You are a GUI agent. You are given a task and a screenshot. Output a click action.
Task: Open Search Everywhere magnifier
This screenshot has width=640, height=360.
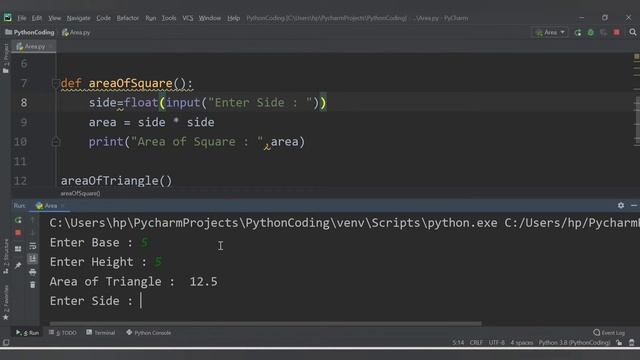click(633, 32)
